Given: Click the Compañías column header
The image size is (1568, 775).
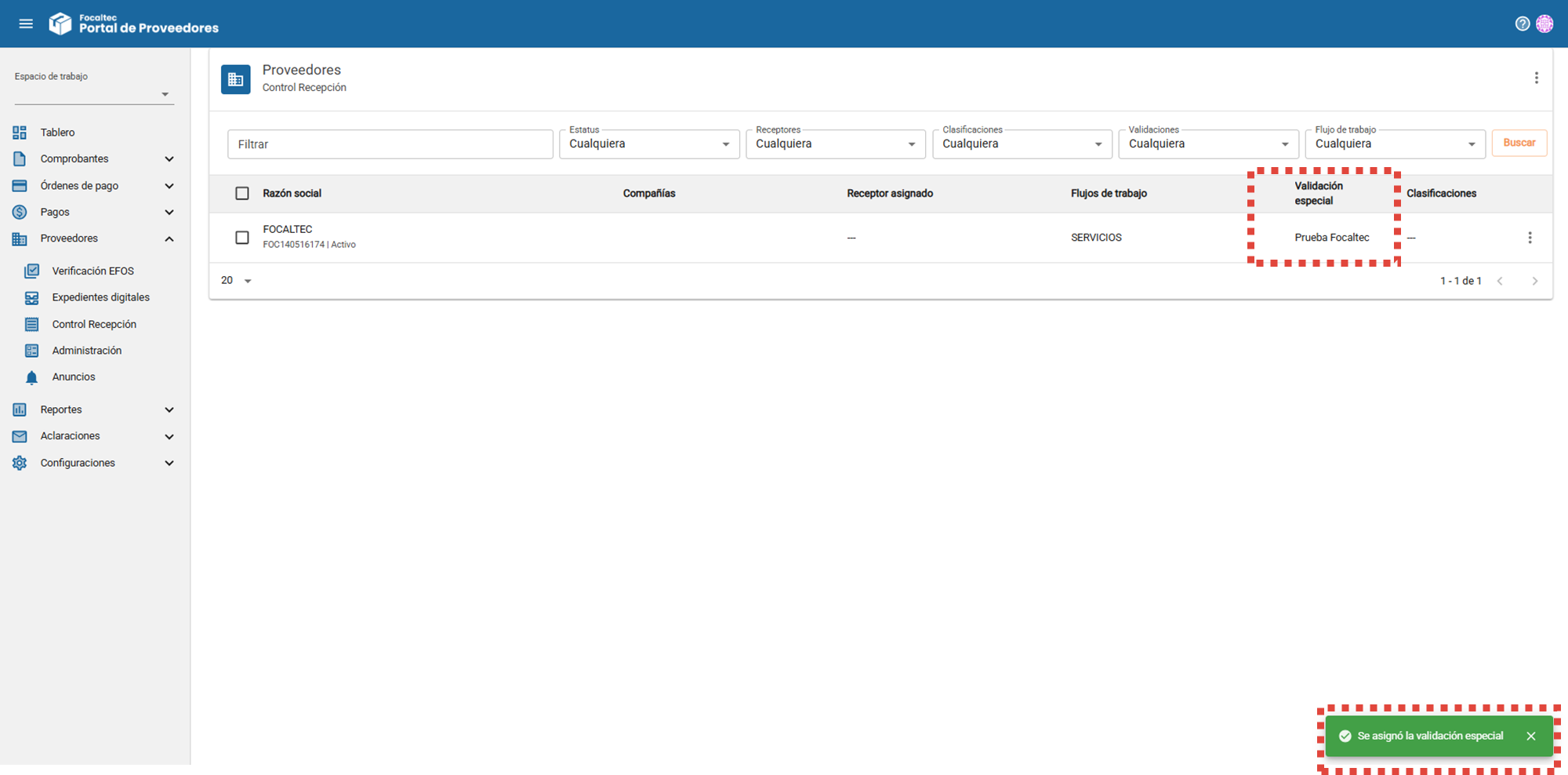Looking at the screenshot, I should (x=649, y=193).
